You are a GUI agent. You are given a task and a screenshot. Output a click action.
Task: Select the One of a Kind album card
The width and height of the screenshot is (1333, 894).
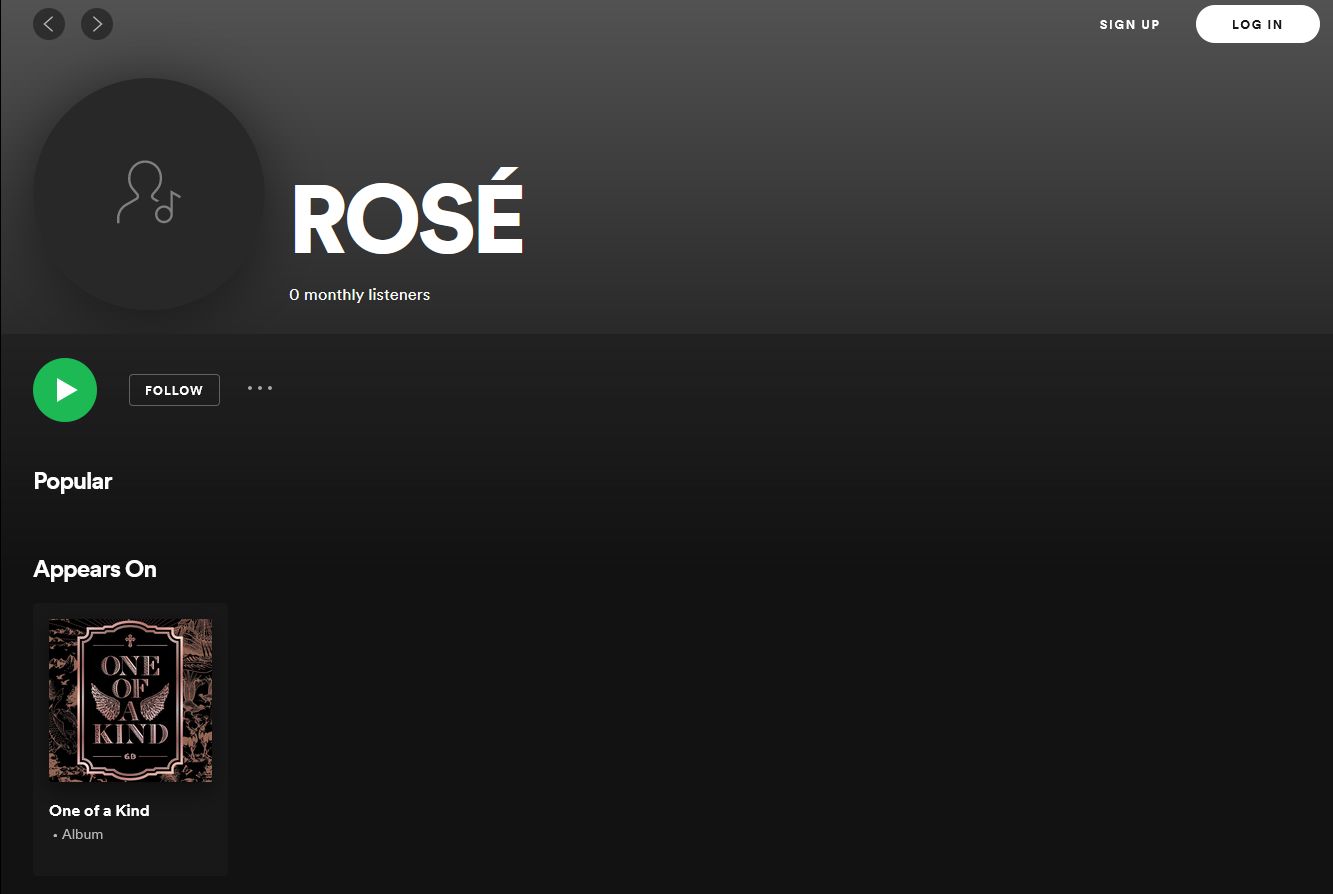tap(130, 740)
